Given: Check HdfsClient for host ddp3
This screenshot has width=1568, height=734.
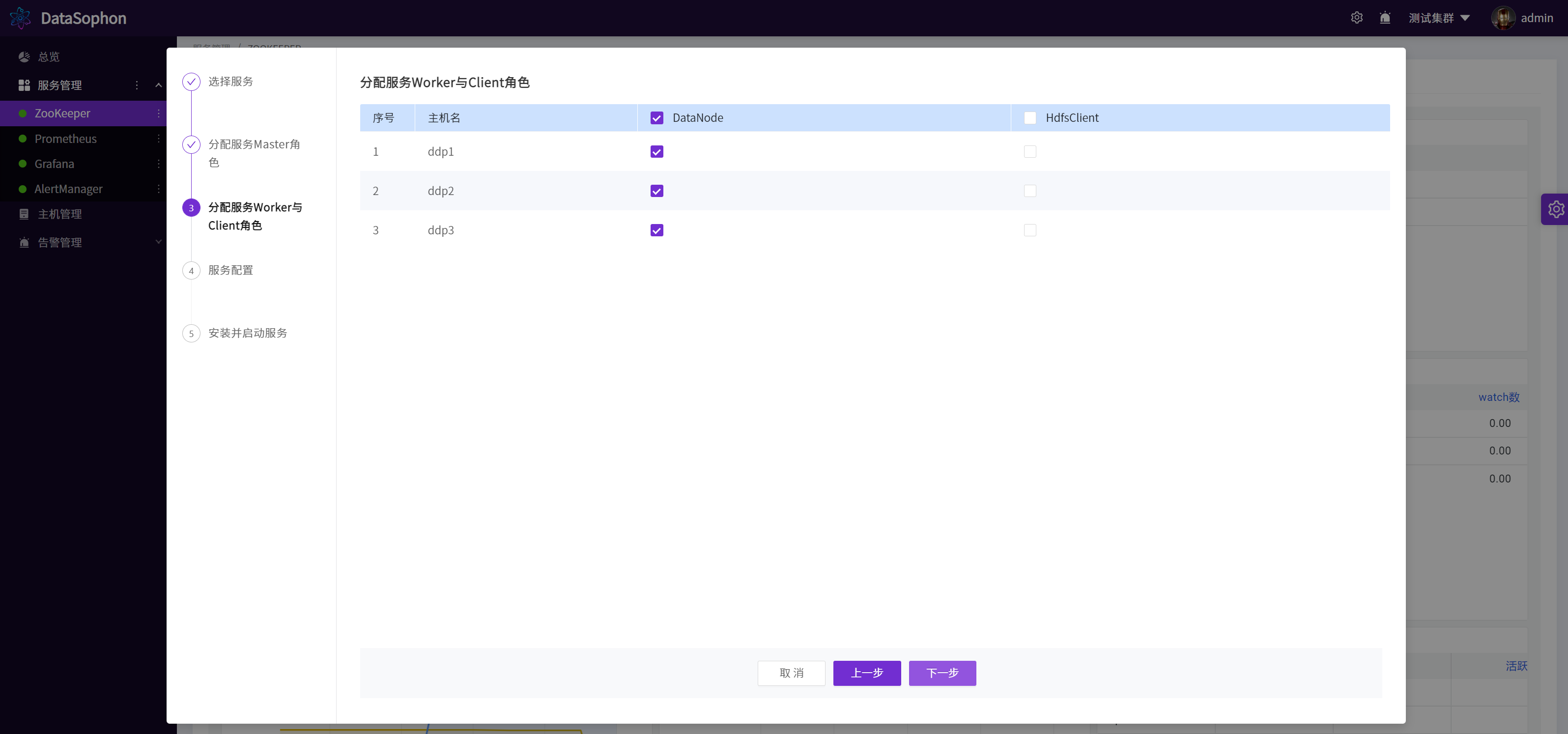Looking at the screenshot, I should (1030, 230).
